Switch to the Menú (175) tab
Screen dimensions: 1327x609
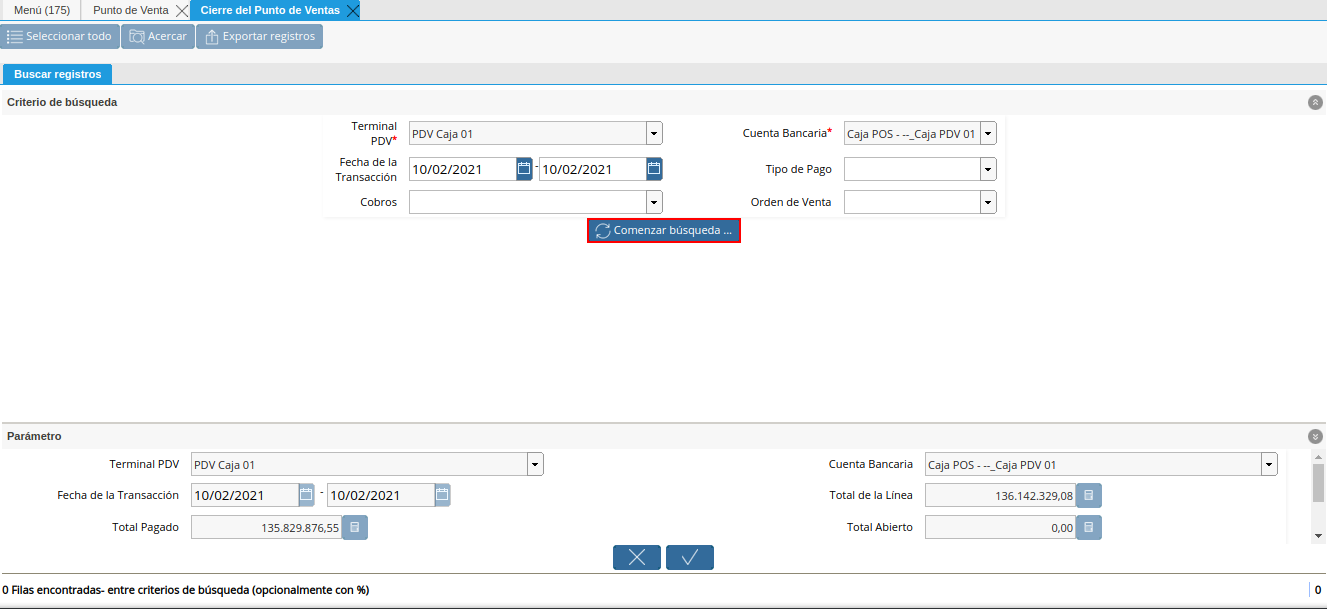coord(41,10)
